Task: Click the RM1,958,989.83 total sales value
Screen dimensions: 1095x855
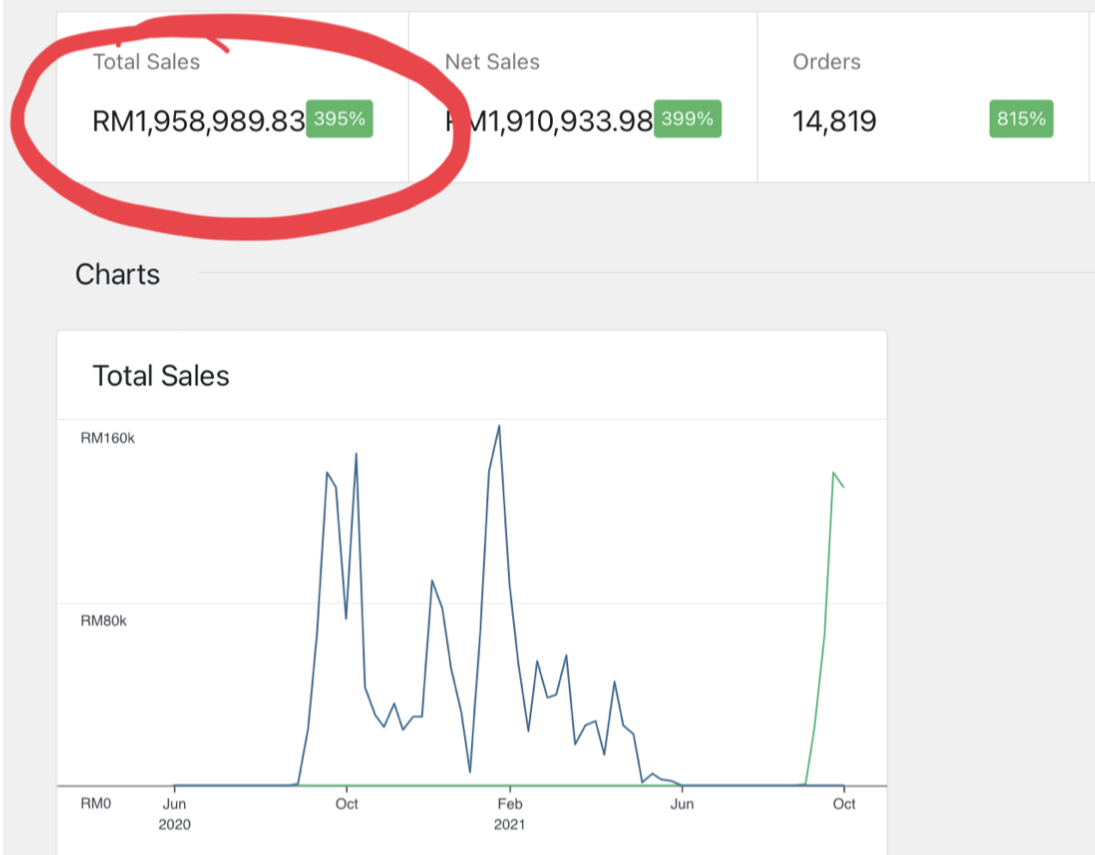Action: [x=199, y=122]
